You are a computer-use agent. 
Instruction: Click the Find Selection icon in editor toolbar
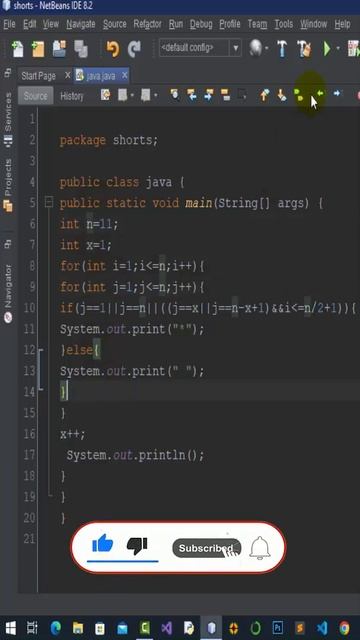pyautogui.click(x=175, y=95)
